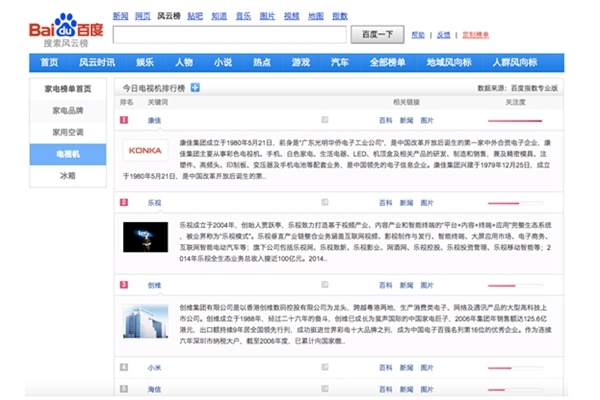Click the 数据来源: 百度指数专业版 text
The image size is (600, 400).
tap(517, 88)
